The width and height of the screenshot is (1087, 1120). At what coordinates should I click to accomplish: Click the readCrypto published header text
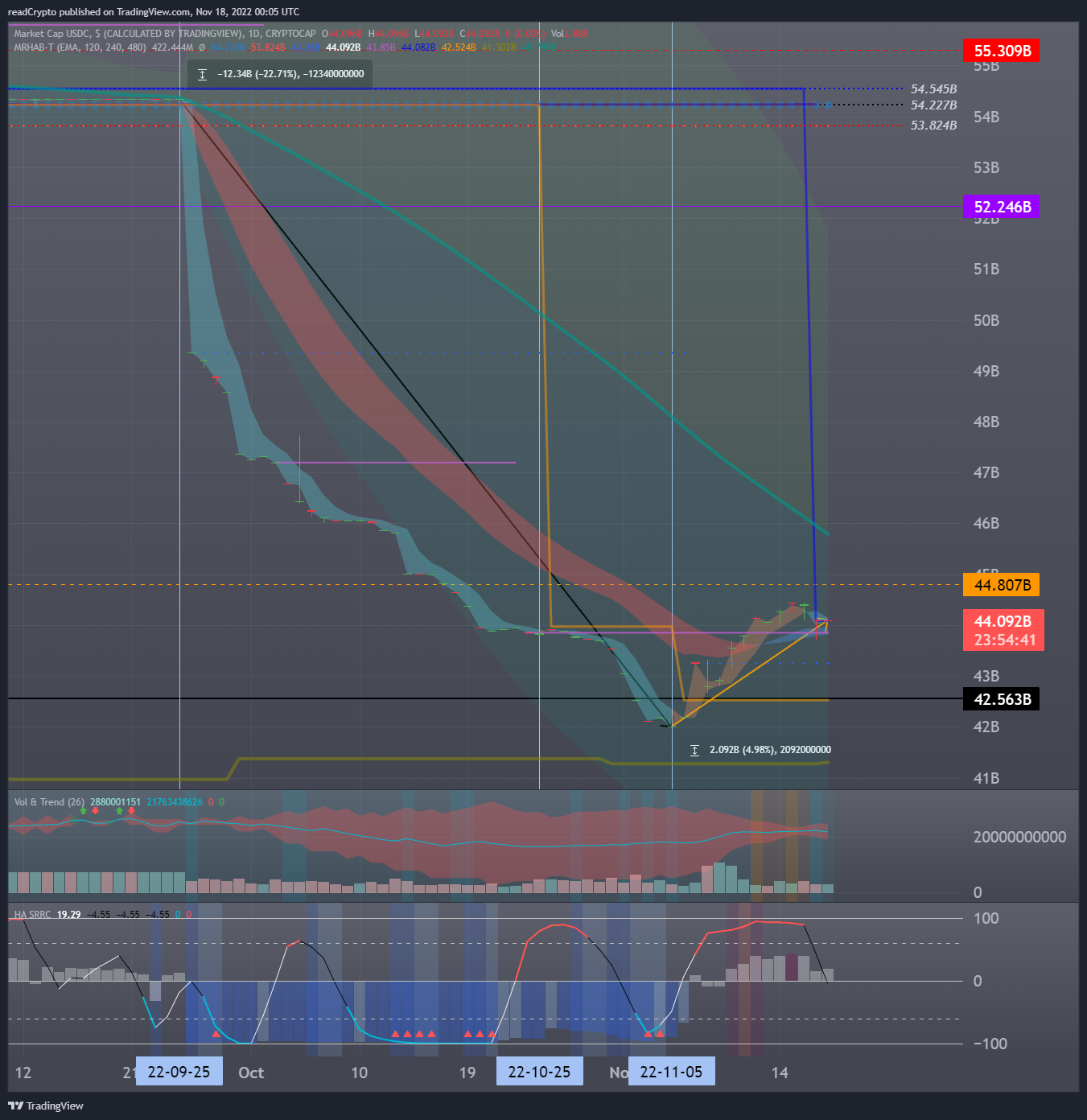[x=153, y=12]
